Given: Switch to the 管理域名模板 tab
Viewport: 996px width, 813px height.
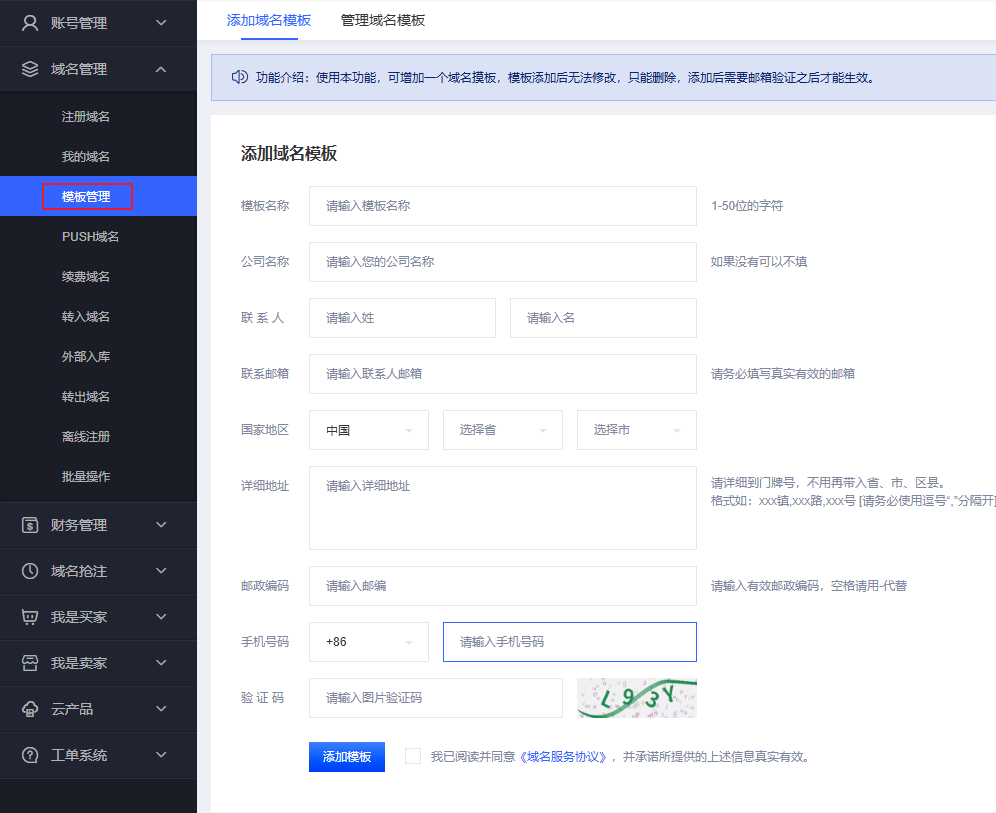Looking at the screenshot, I should point(383,20).
